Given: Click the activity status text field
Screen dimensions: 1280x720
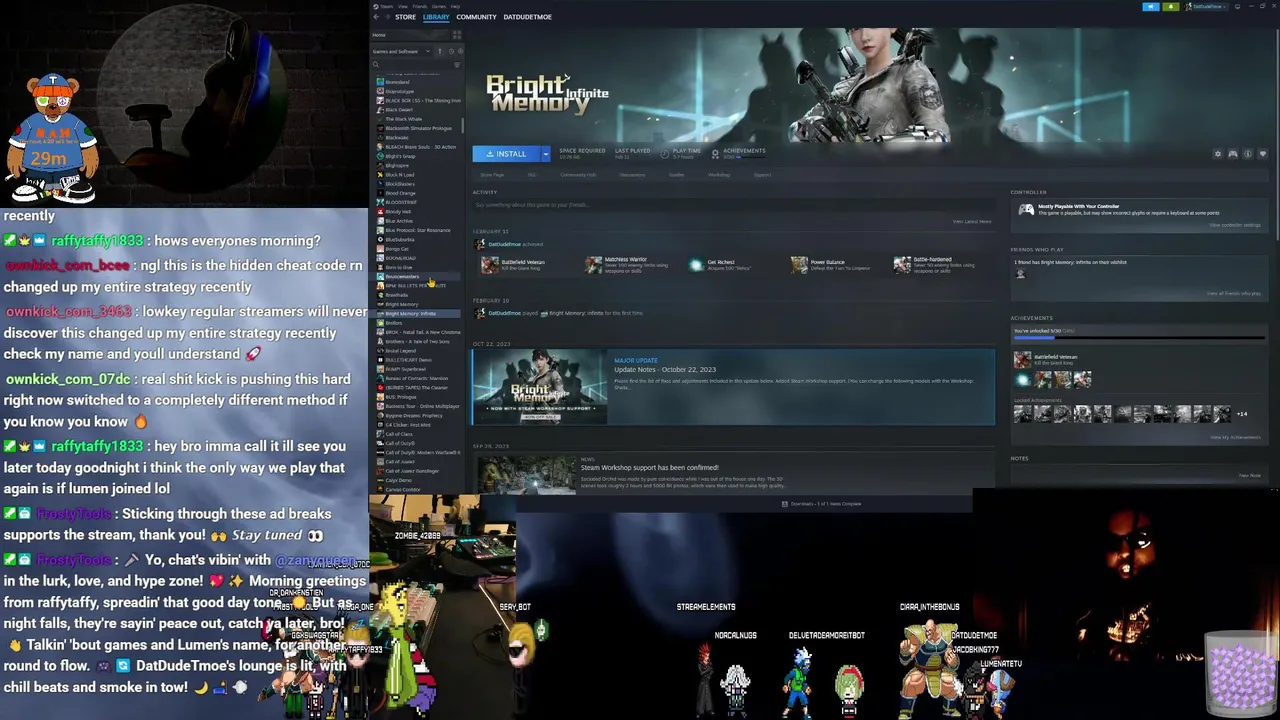Looking at the screenshot, I should point(733,205).
